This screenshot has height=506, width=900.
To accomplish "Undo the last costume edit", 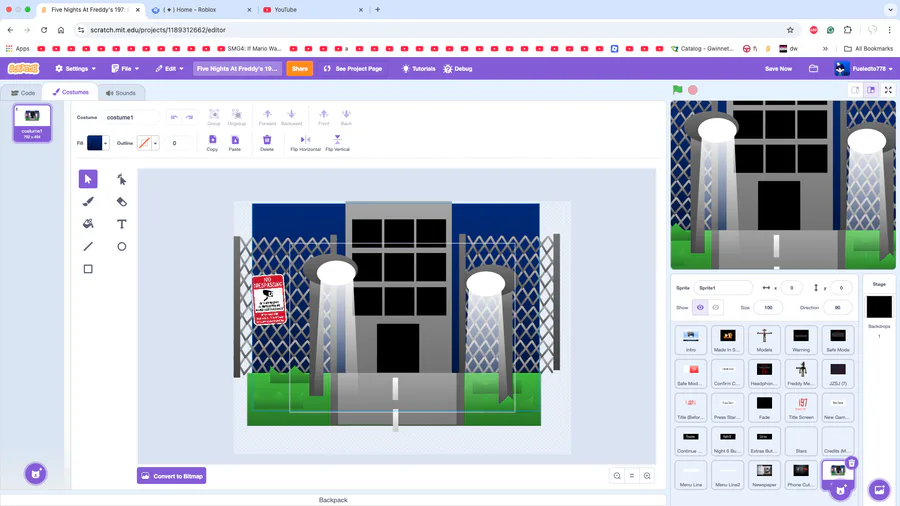I will (x=174, y=117).
